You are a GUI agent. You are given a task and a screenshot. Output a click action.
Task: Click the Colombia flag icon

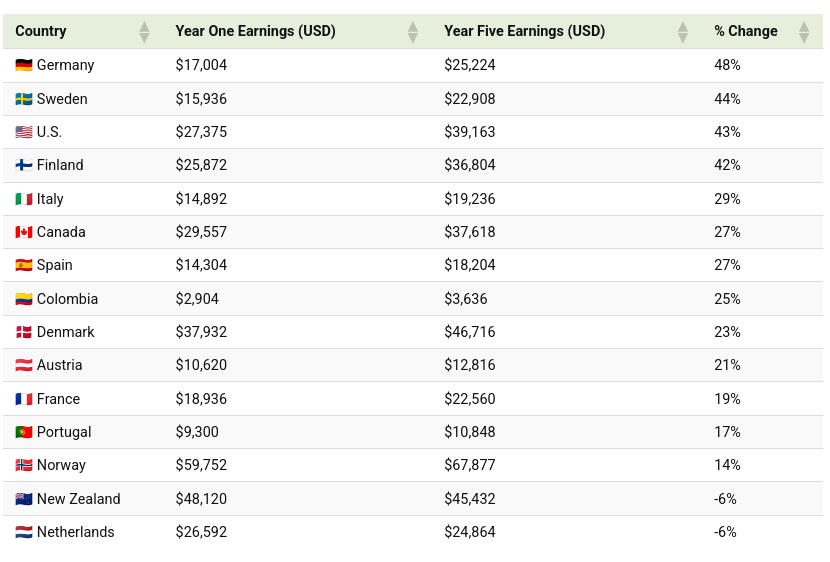coord(24,299)
